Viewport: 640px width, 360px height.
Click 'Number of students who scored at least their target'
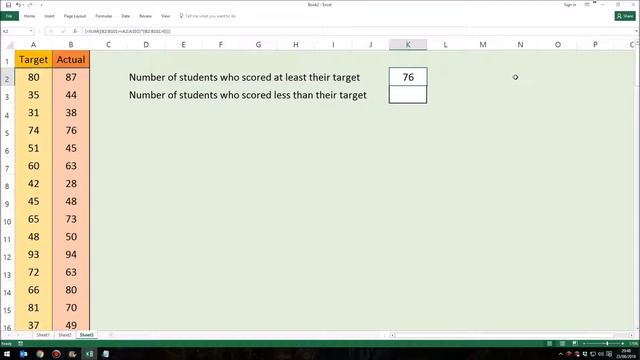coord(244,77)
